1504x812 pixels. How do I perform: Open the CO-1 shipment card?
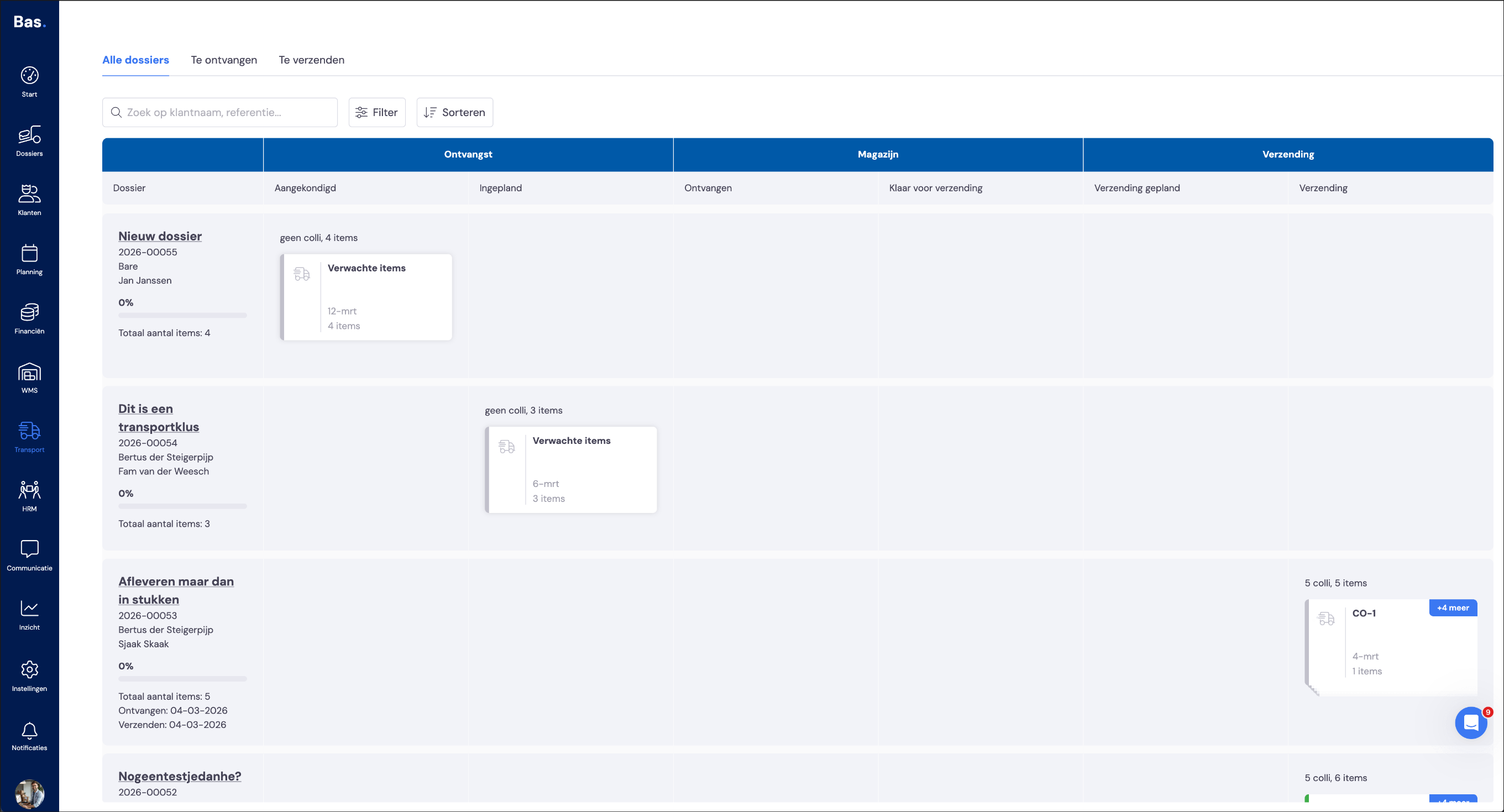coord(1391,647)
